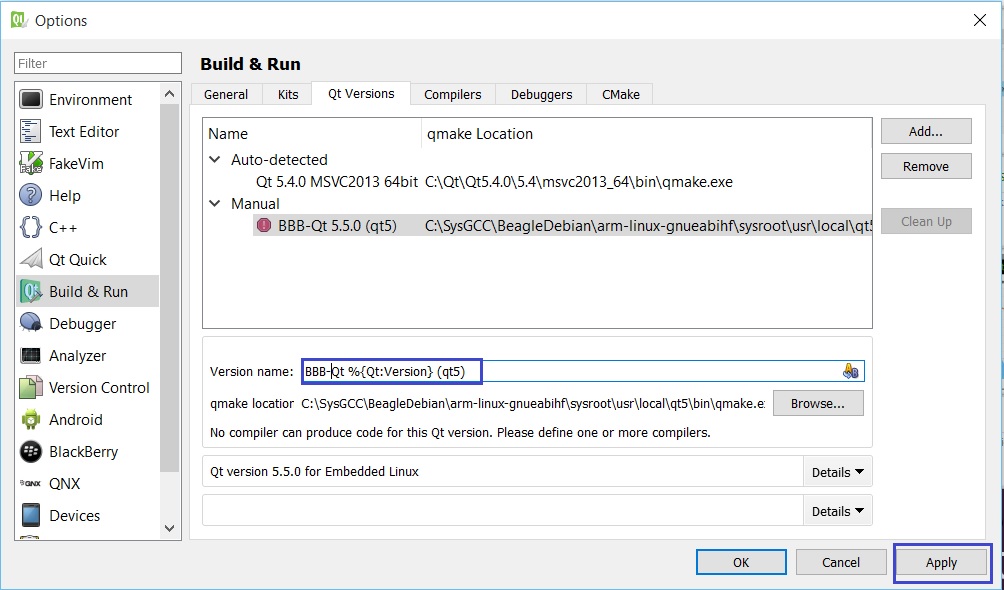
Task: Click the qmake location path text
Action: tap(533, 404)
